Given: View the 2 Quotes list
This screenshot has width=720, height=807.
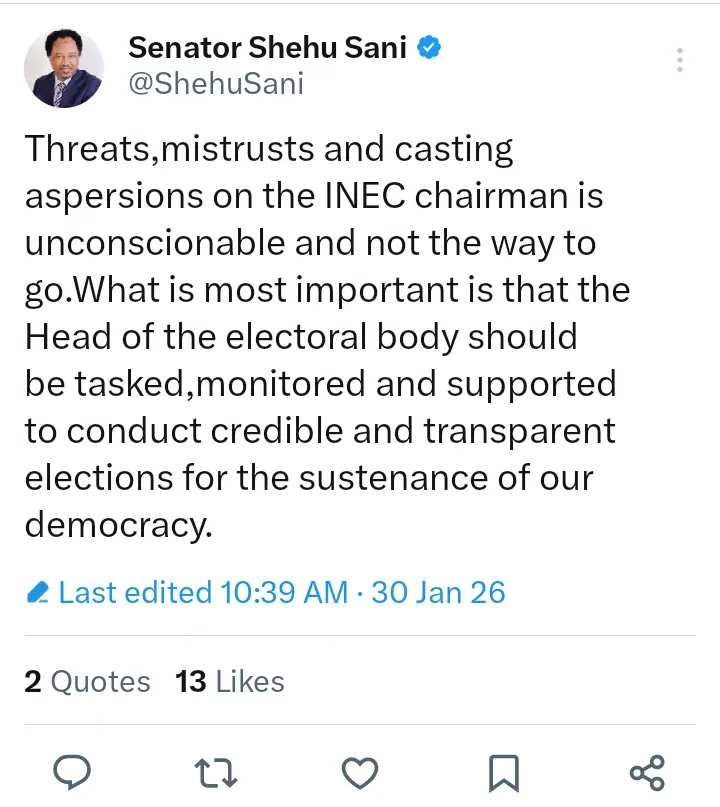Looking at the screenshot, I should coord(87,682).
